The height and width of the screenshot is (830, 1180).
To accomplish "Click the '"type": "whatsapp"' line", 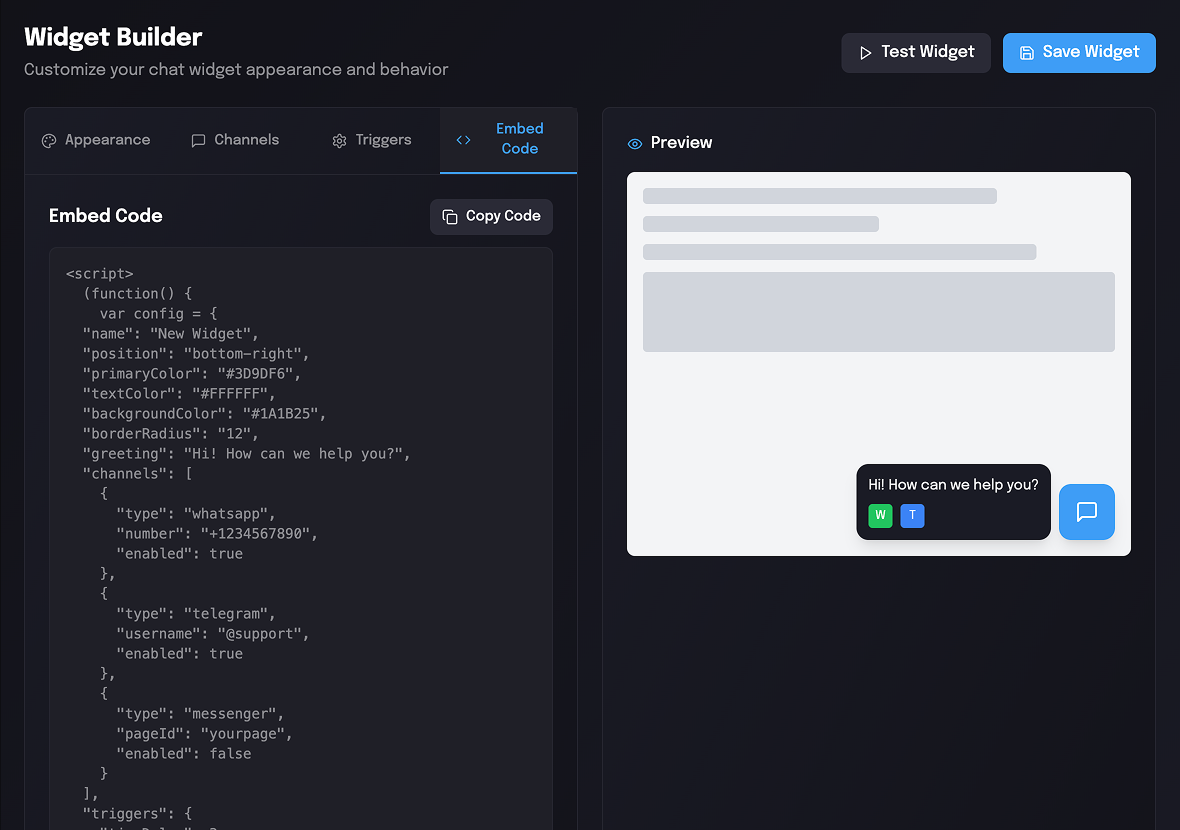I will point(196,514).
